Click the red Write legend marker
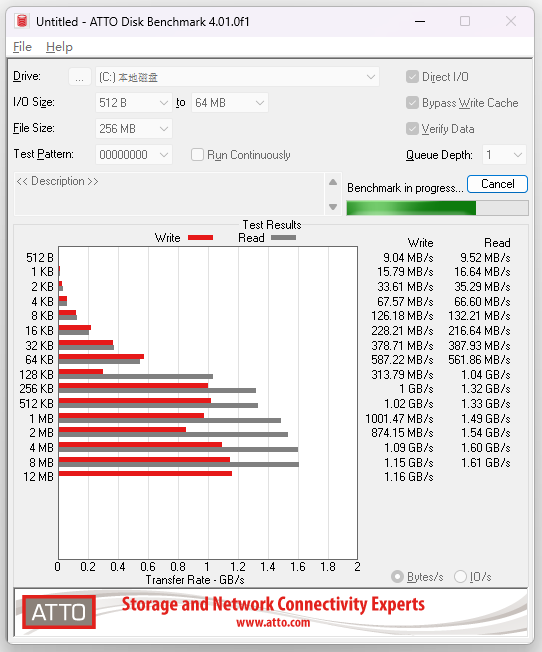This screenshot has width=542, height=652. pyautogui.click(x=200, y=238)
